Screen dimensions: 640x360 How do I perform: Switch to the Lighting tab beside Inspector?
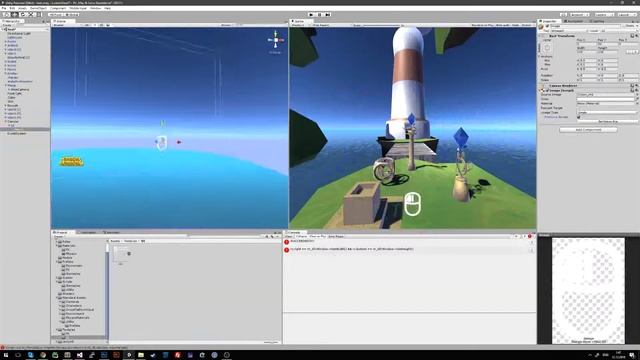click(598, 21)
